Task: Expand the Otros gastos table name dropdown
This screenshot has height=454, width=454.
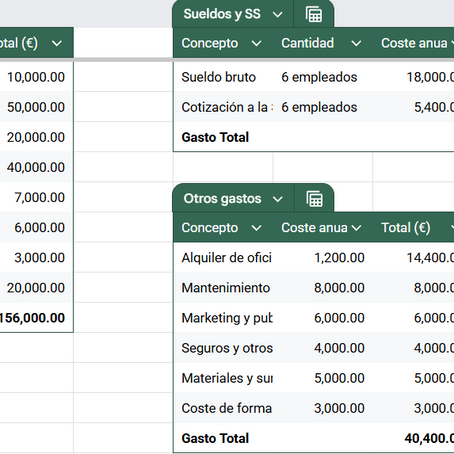Action: (x=277, y=199)
